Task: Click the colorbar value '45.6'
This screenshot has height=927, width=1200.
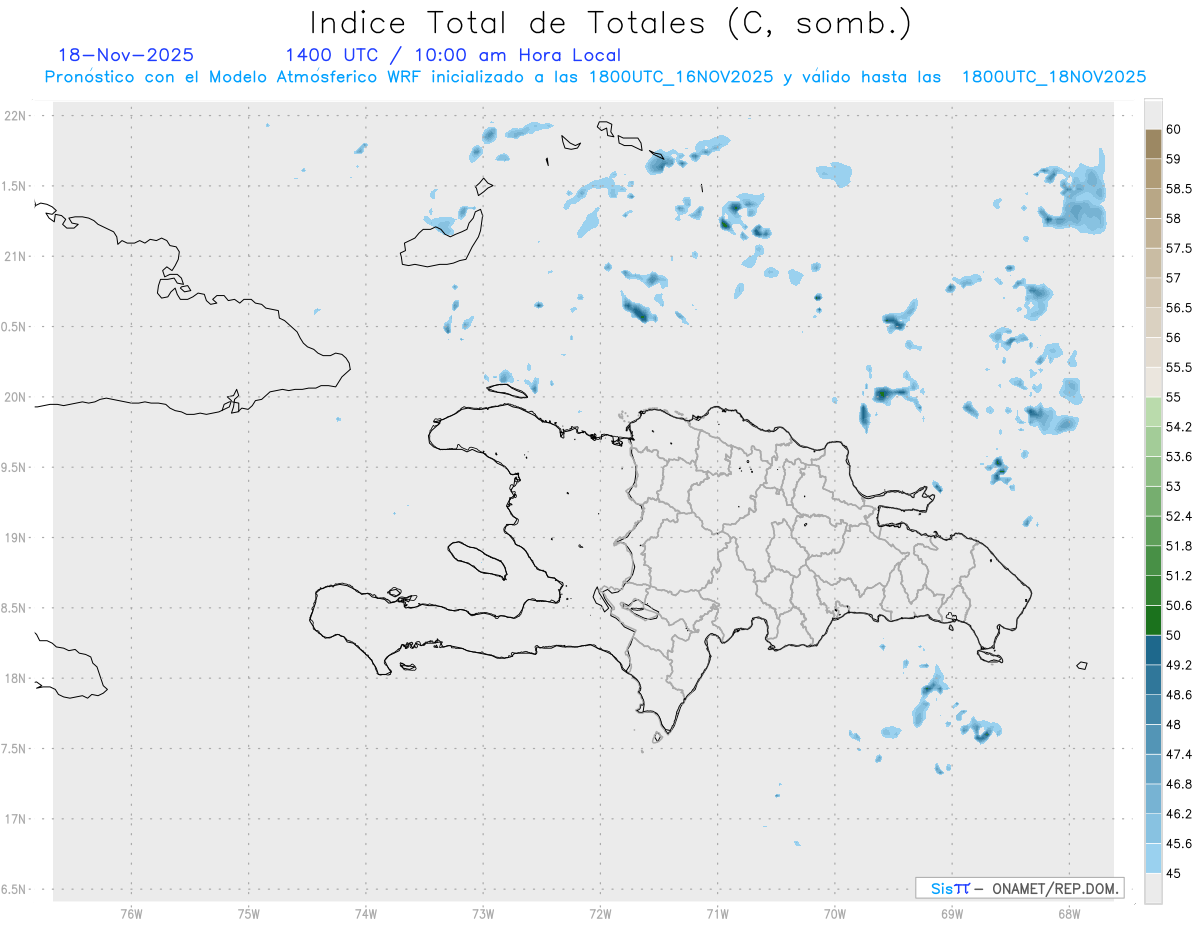Action: (1179, 843)
